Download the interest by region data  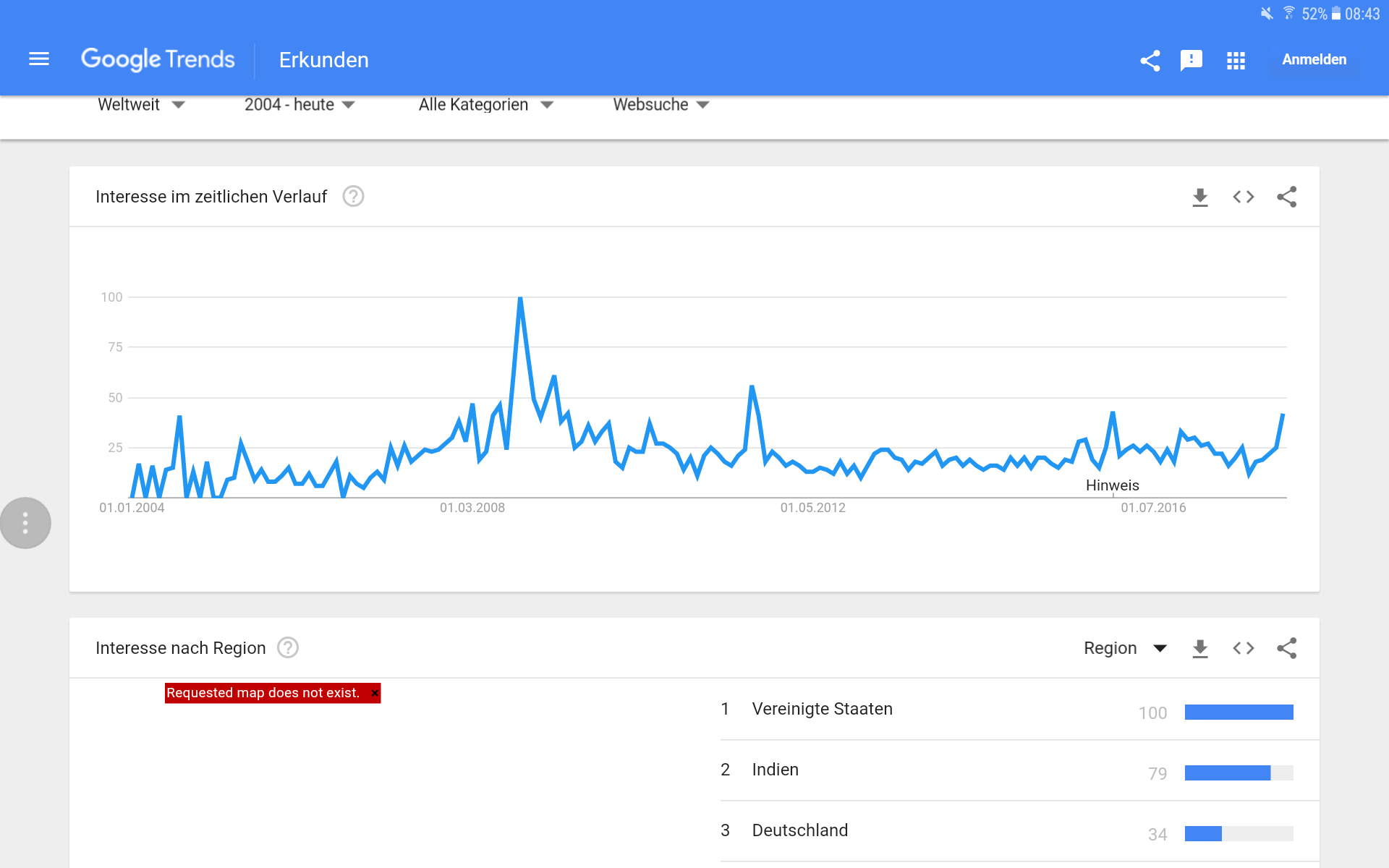[1200, 648]
